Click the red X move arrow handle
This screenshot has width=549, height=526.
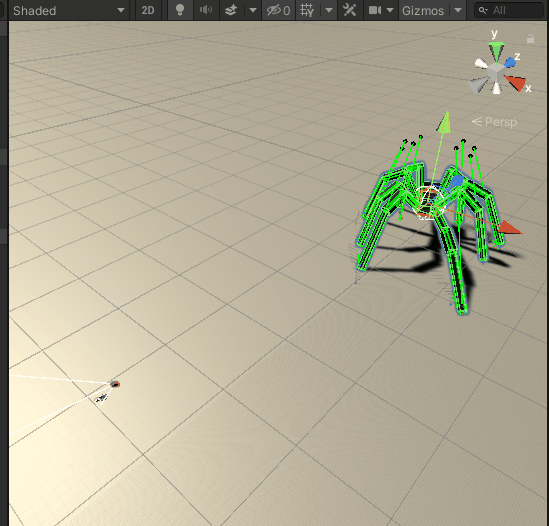tap(510, 228)
